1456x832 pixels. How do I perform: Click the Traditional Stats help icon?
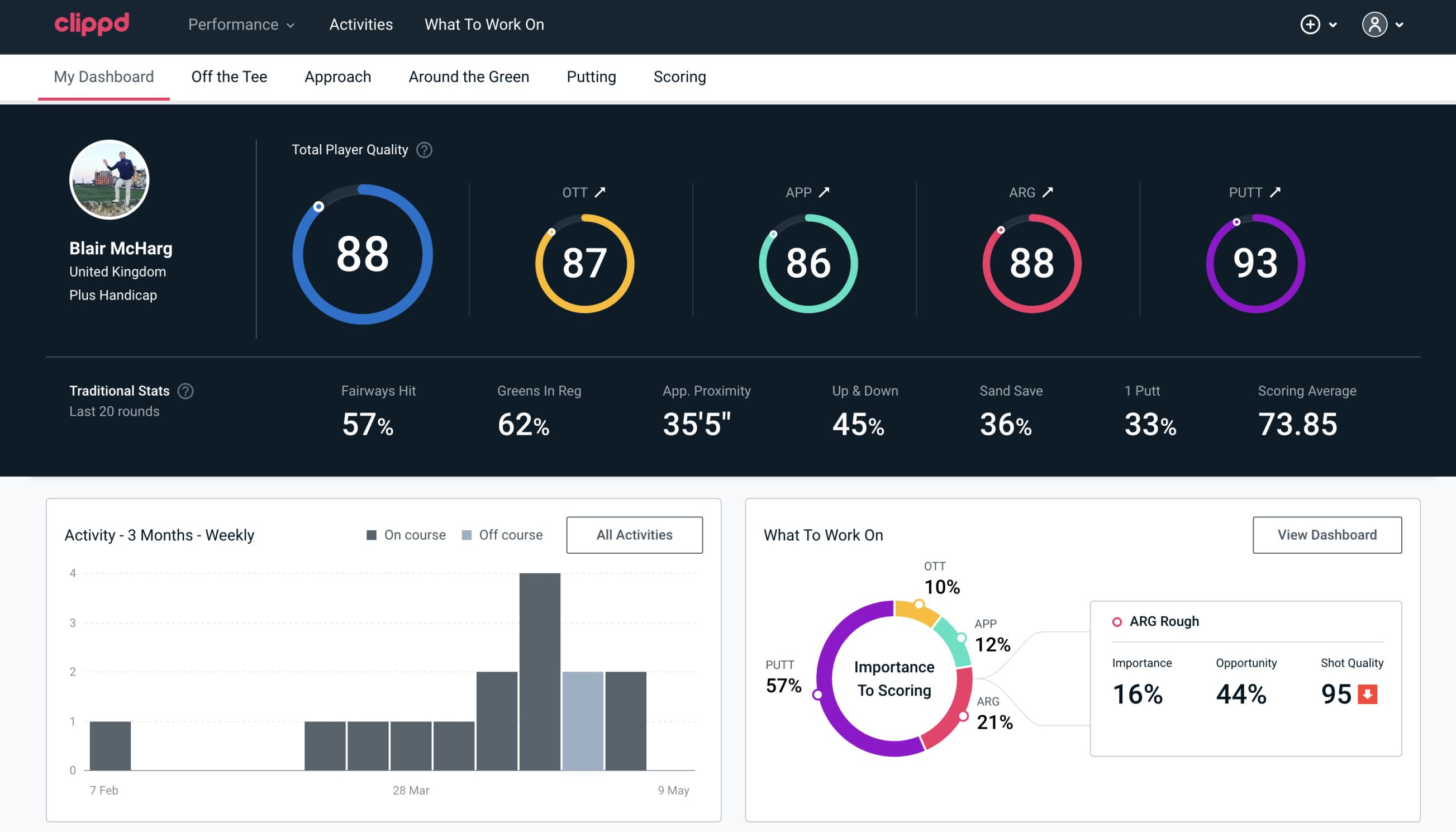point(185,390)
